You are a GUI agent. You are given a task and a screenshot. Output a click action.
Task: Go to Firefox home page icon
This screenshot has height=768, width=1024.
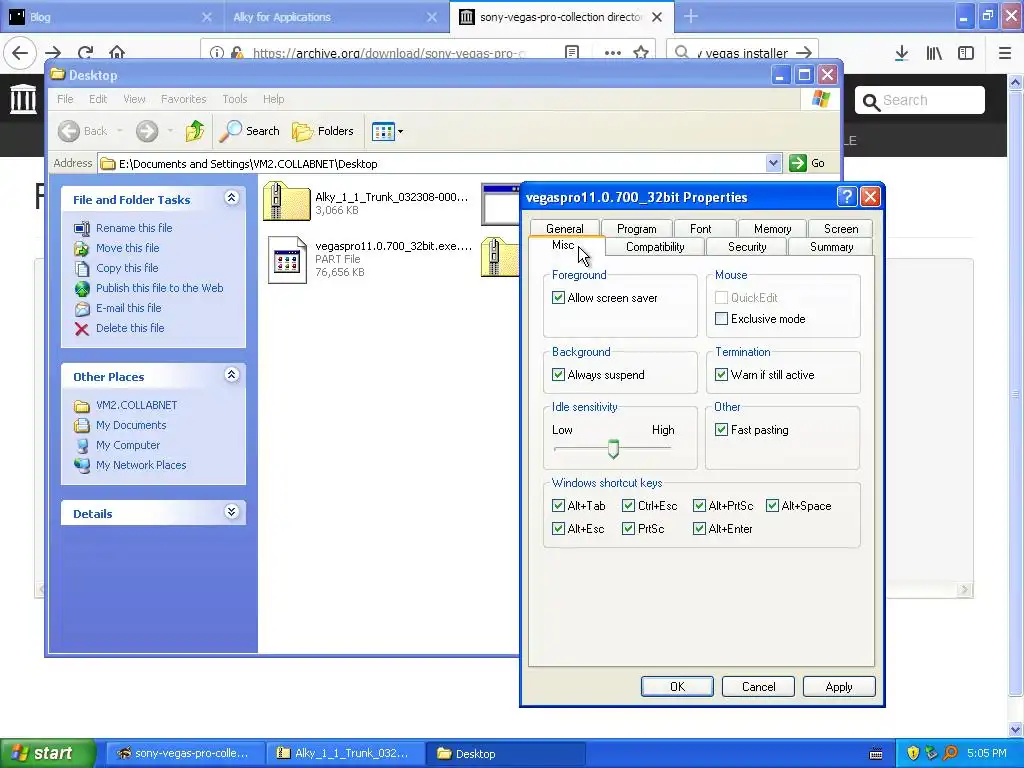pyautogui.click(x=117, y=52)
